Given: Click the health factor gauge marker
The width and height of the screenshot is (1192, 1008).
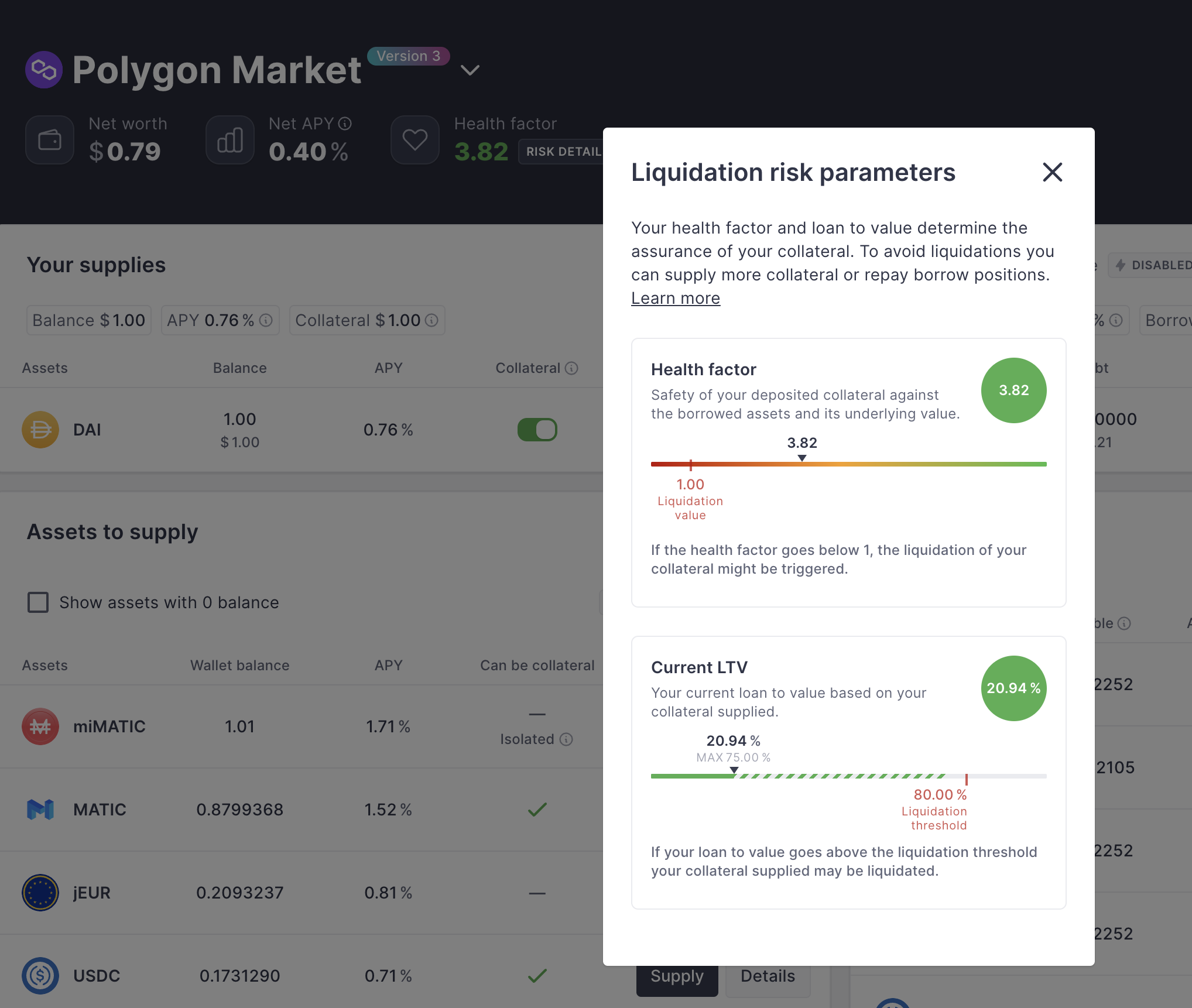Looking at the screenshot, I should coord(801,459).
